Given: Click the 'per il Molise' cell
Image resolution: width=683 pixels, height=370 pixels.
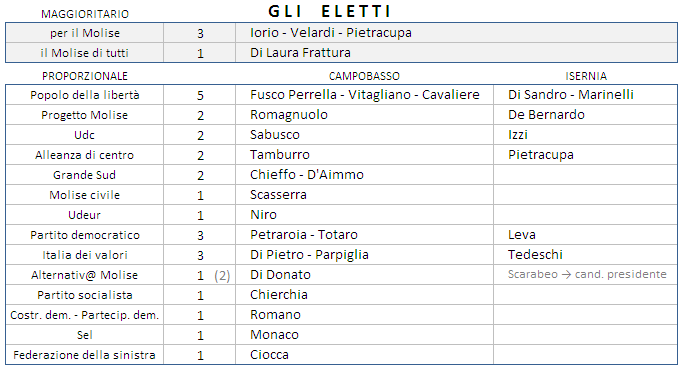Looking at the screenshot, I should pyautogui.click(x=85, y=33).
